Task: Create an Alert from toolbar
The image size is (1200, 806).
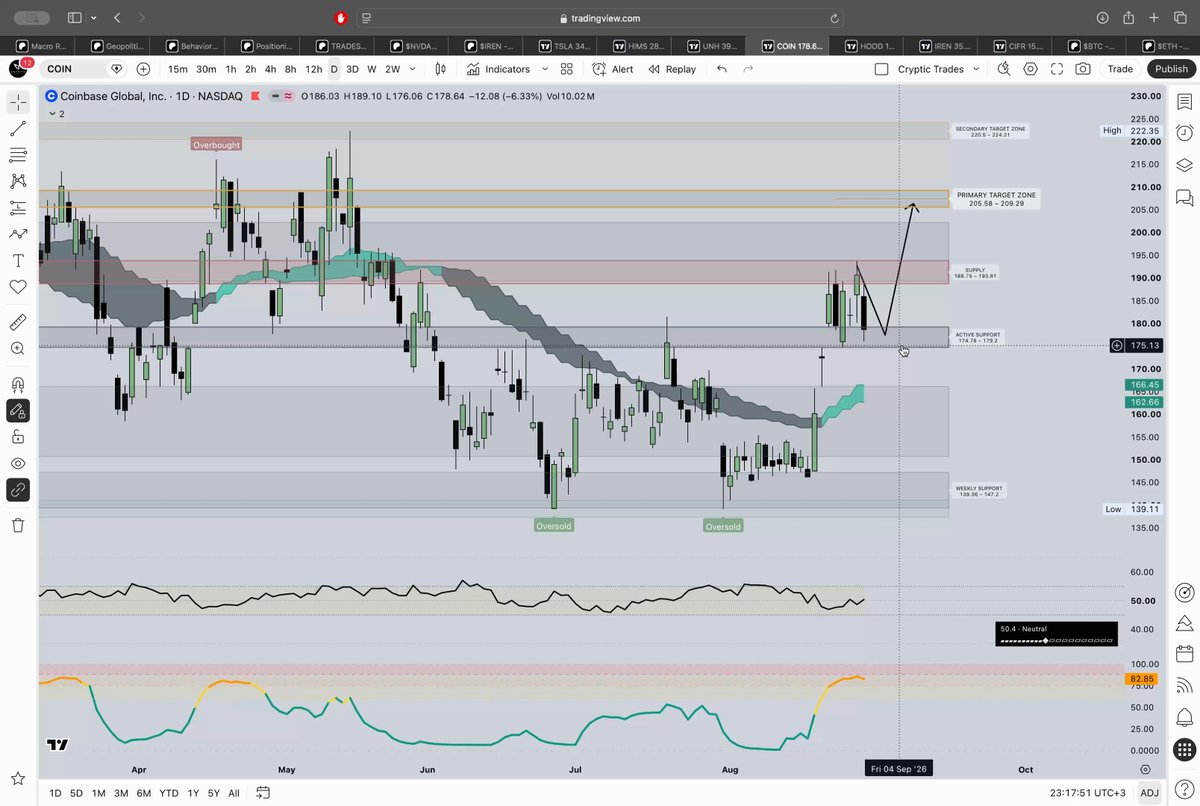Action: (613, 69)
